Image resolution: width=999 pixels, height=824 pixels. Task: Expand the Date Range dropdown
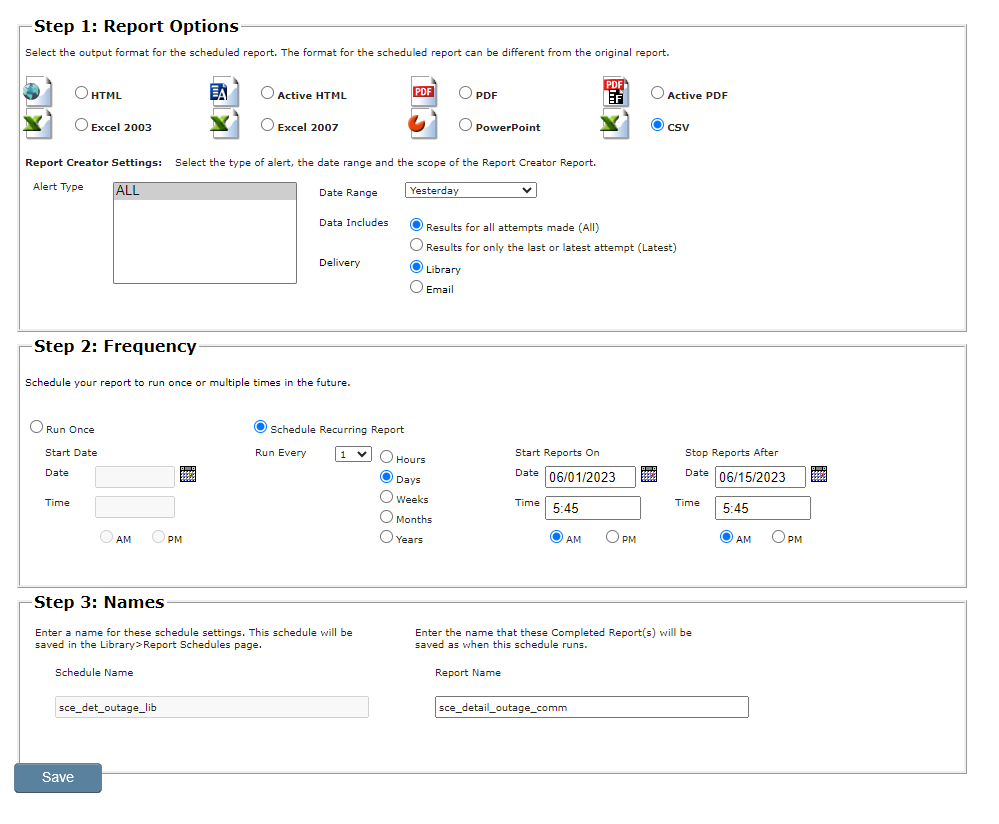tap(470, 190)
